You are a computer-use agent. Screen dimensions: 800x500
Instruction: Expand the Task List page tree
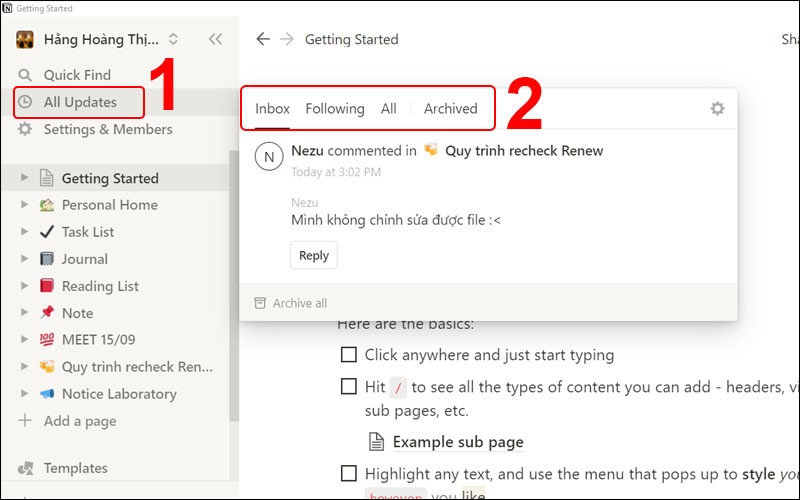pos(23,232)
